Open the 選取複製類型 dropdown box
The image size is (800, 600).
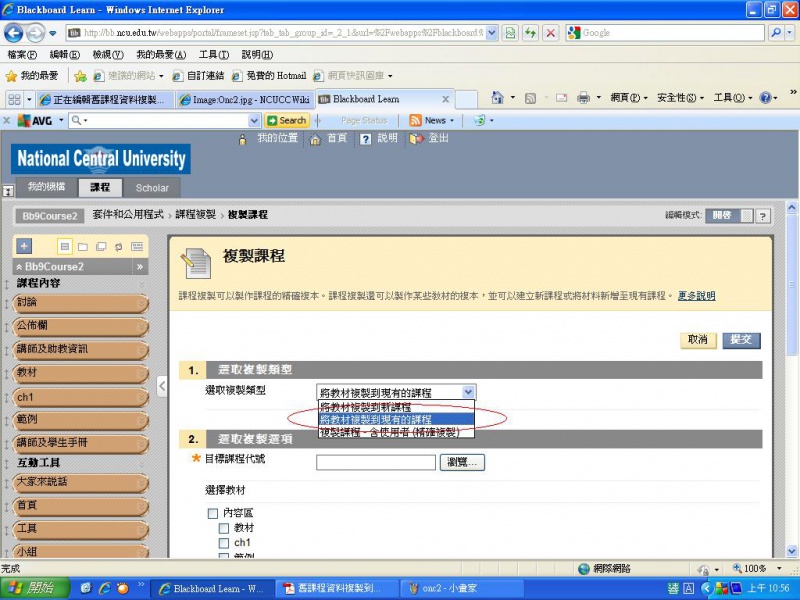(x=395, y=392)
